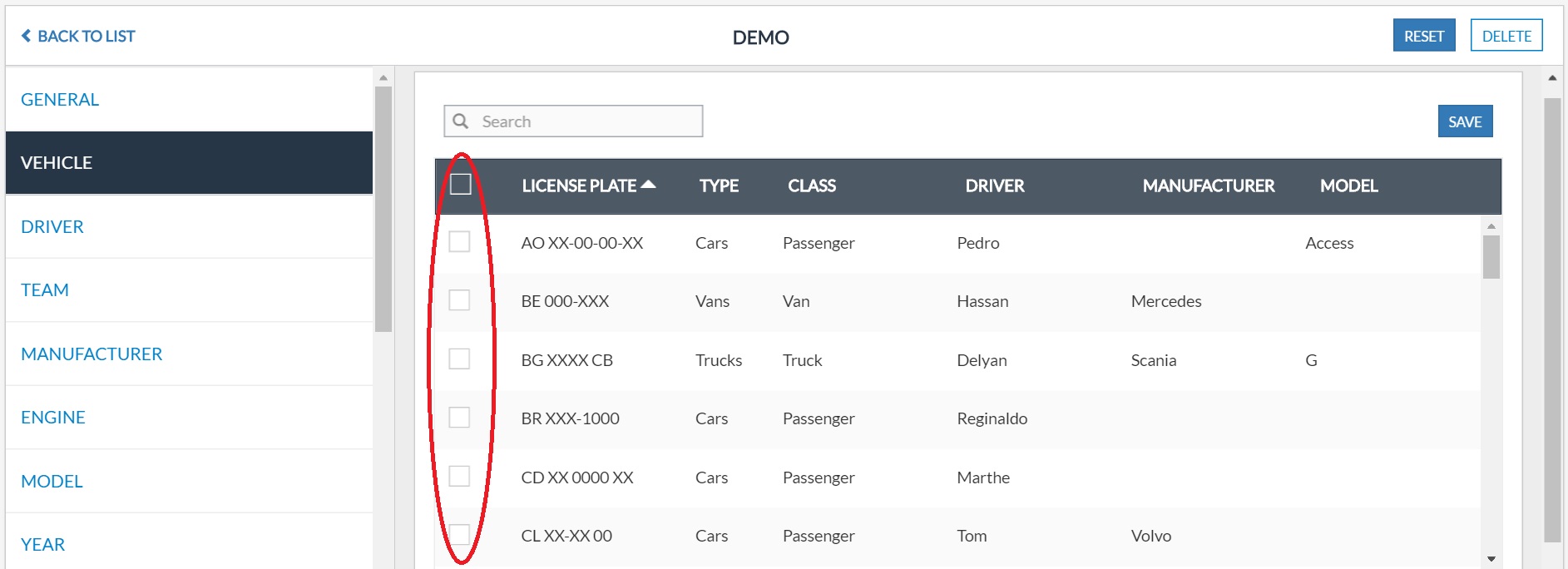Image resolution: width=1568 pixels, height=569 pixels.
Task: Tick the checkbox for BR XXX-1000
Action: (x=459, y=418)
